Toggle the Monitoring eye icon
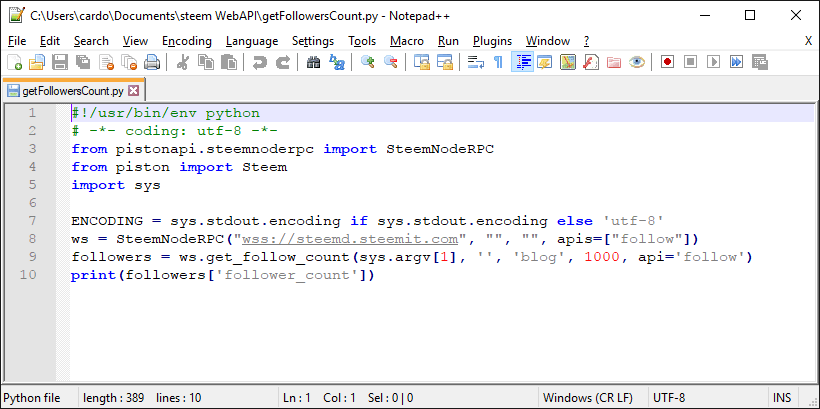The image size is (820, 409). [x=636, y=62]
